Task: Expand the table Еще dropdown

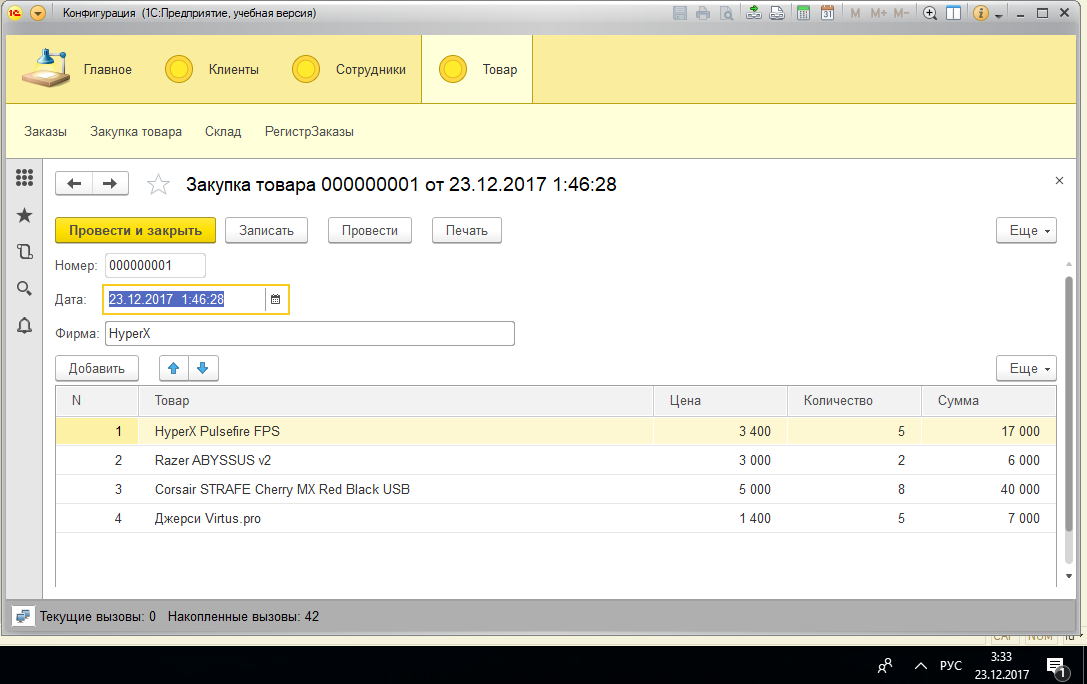Action: (1027, 369)
